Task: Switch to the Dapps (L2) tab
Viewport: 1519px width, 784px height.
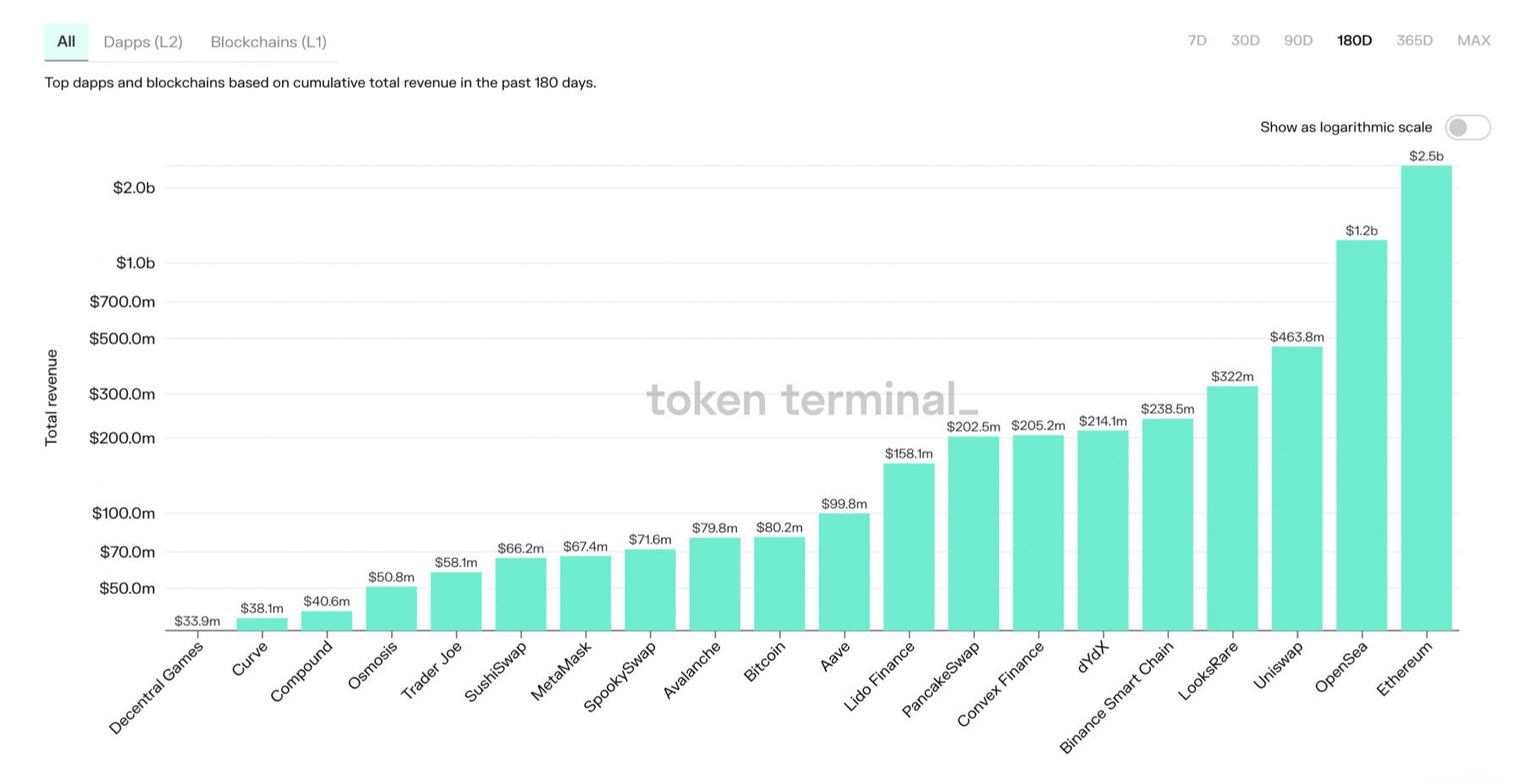Action: (143, 41)
